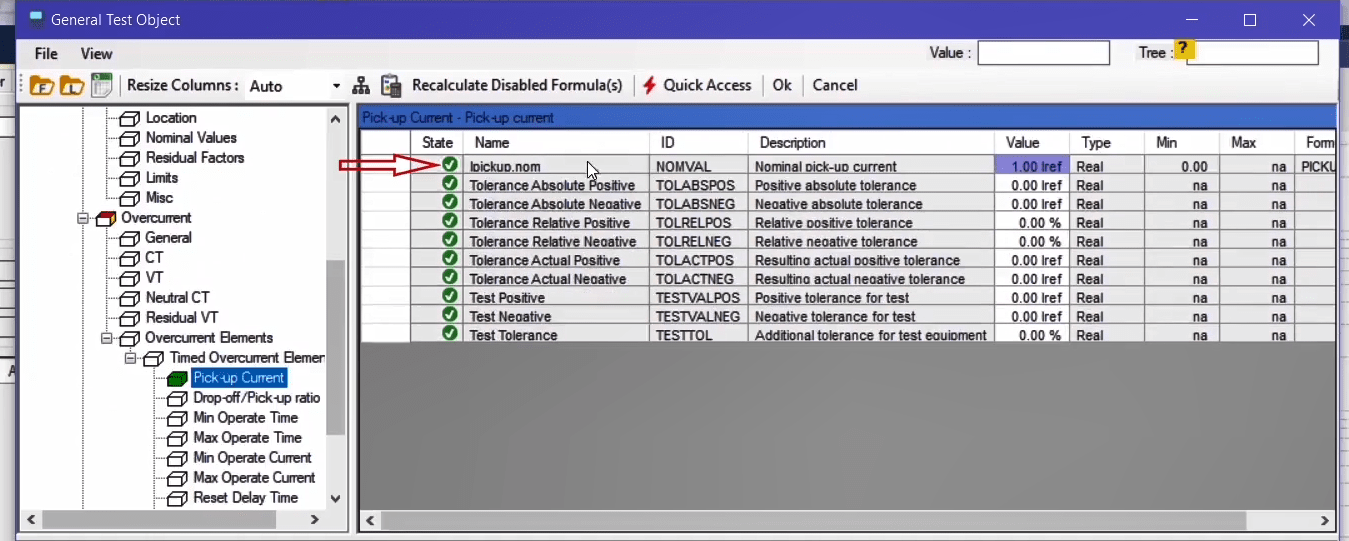Viewport: 1349px width, 541px height.
Task: Click the green state check for Ipickup.nom
Action: [x=450, y=165]
